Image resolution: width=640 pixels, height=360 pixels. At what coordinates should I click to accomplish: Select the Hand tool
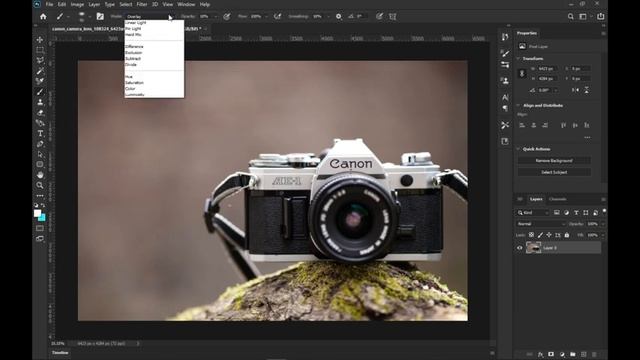40,175
